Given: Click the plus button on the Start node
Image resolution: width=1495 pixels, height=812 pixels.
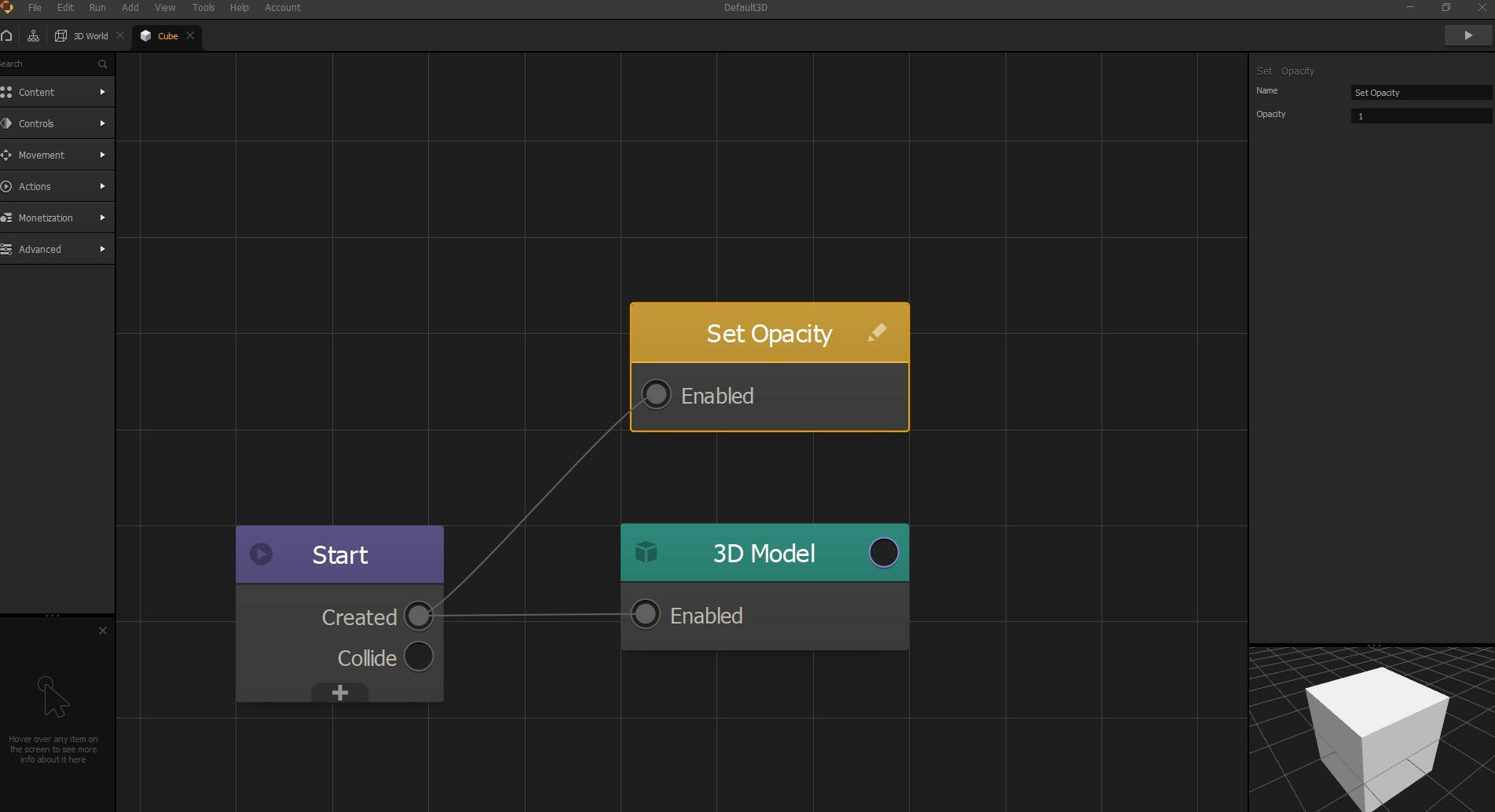Looking at the screenshot, I should point(339,692).
